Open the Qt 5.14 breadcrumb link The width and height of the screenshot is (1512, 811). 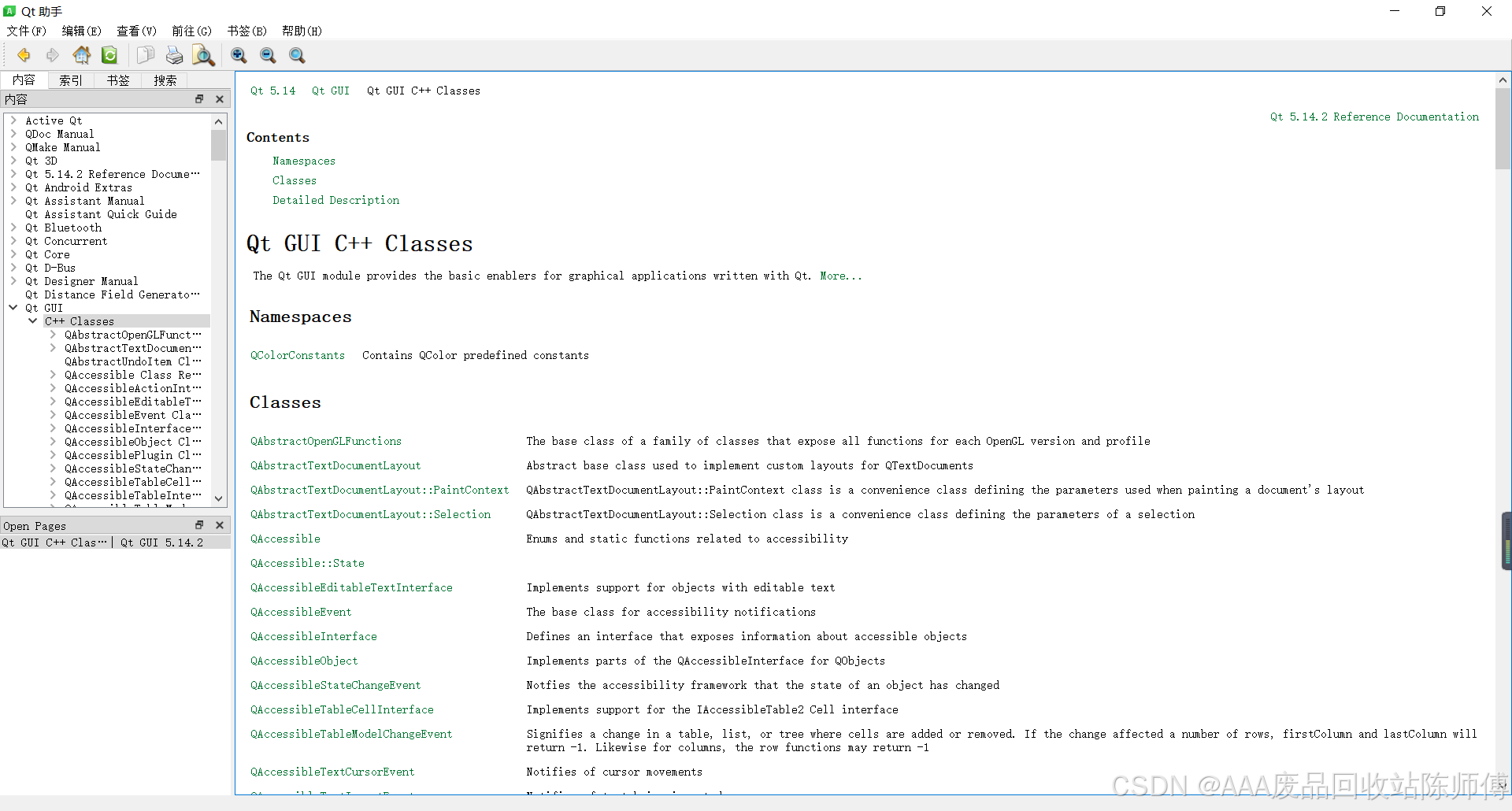point(273,91)
